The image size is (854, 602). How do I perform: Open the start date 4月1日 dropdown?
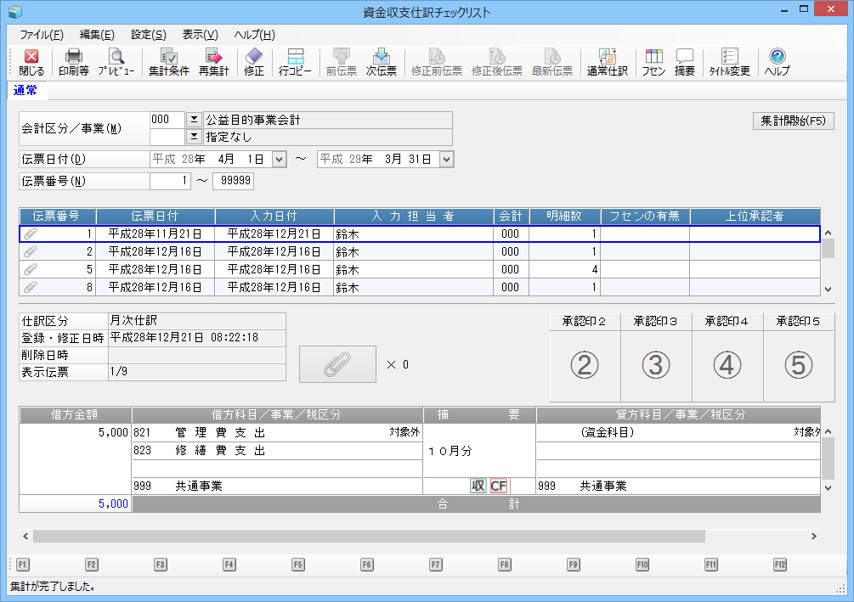tap(278, 159)
